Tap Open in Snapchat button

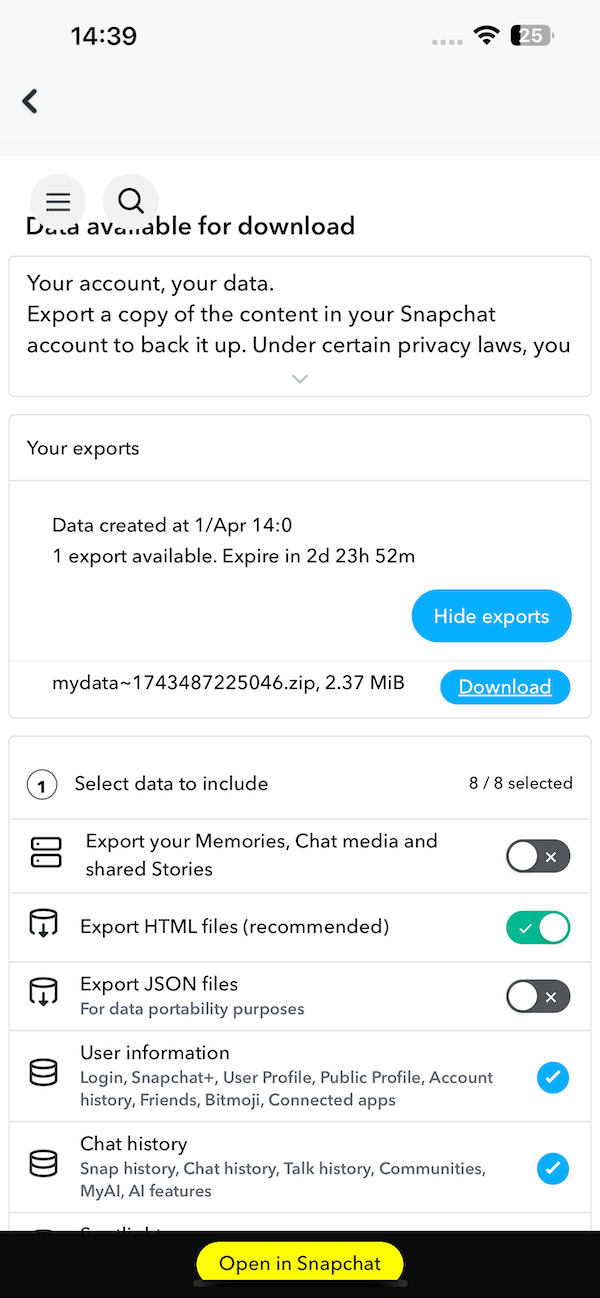point(300,1263)
